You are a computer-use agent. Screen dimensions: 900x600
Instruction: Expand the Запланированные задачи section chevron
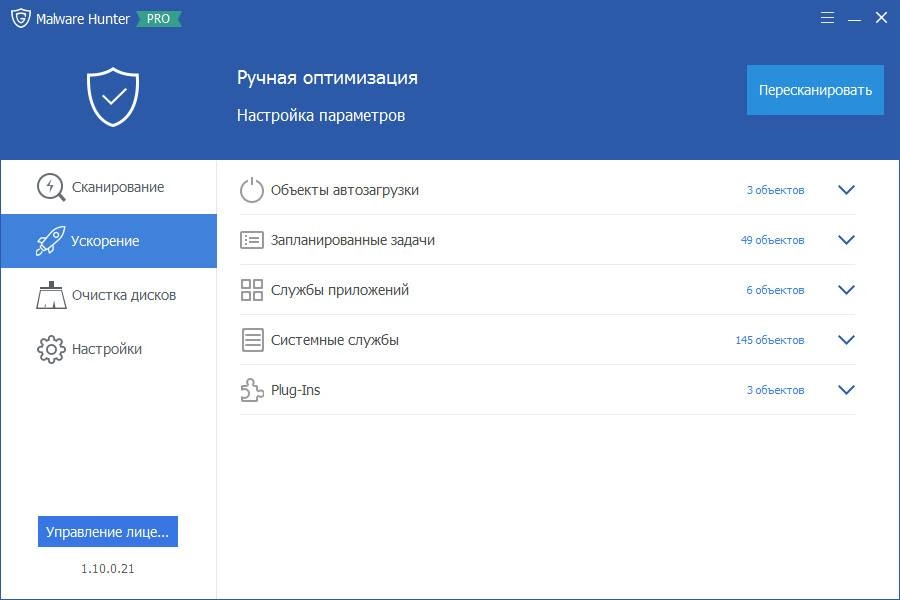pos(846,240)
